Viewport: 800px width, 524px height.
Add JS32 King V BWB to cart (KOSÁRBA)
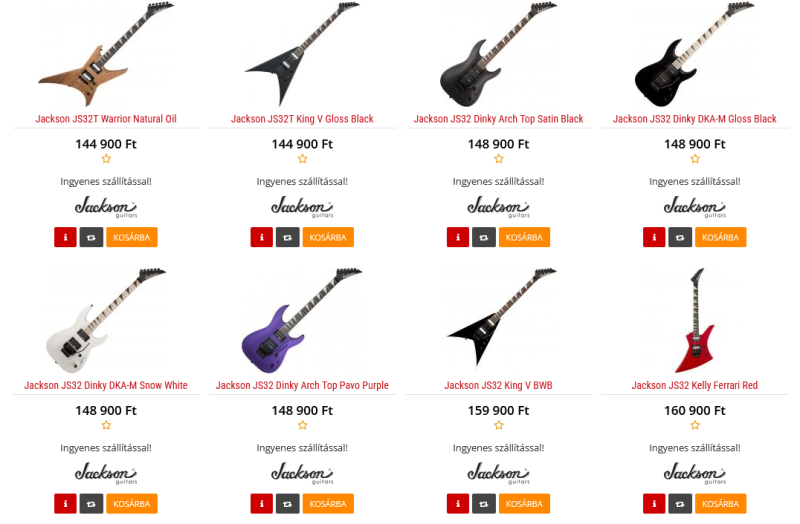pyautogui.click(x=524, y=504)
